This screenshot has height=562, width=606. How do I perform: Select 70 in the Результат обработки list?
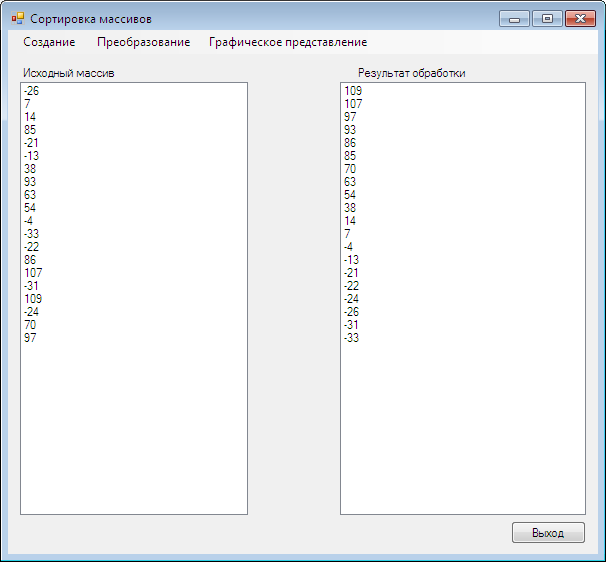(463, 169)
